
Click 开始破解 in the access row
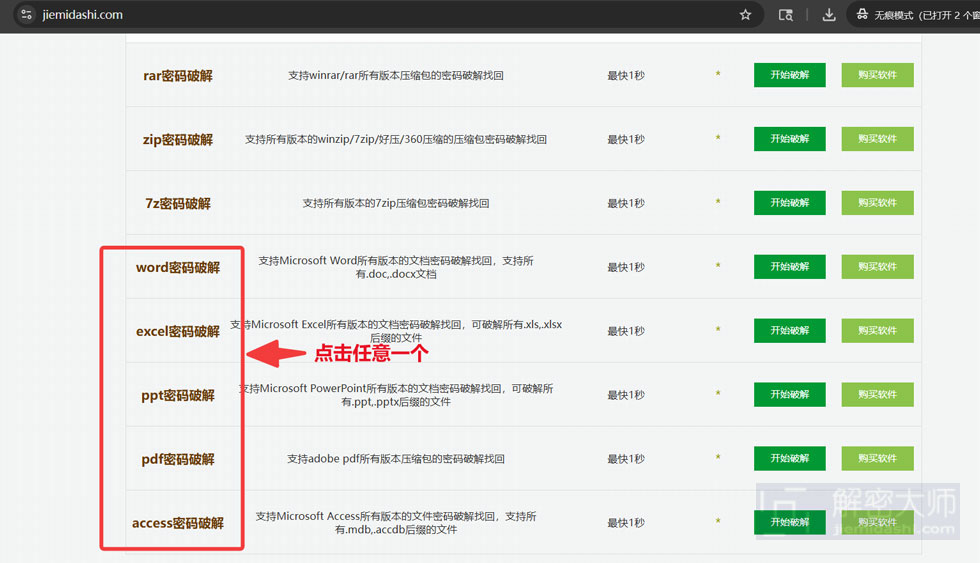tap(789, 522)
